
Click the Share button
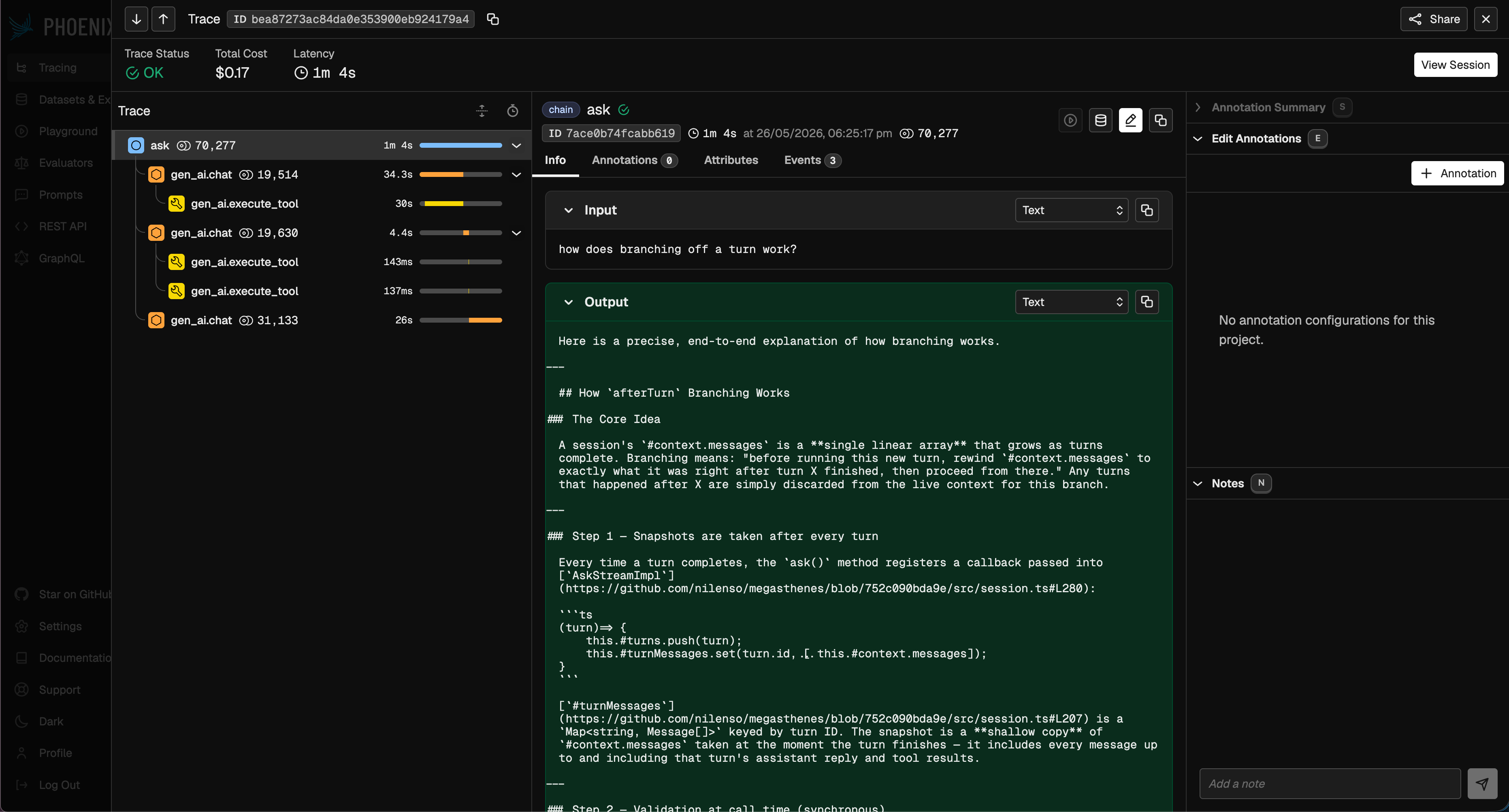[1433, 19]
